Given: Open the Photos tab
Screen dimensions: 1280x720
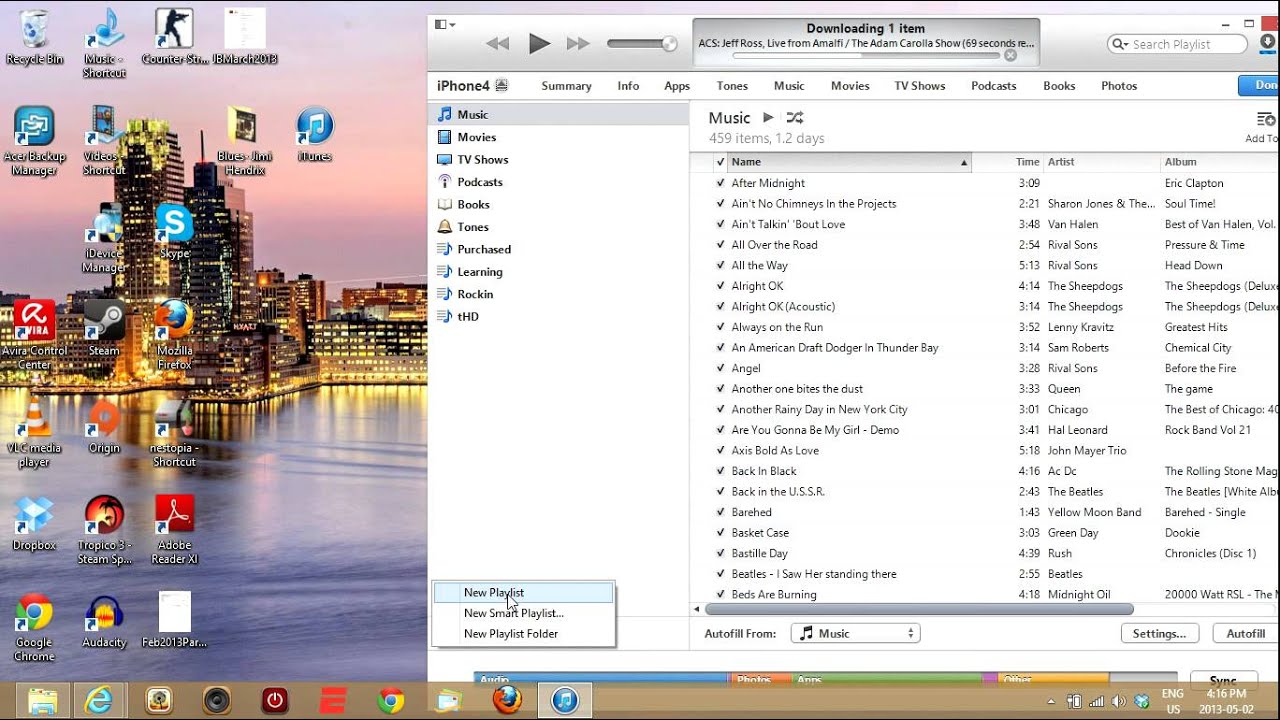Looking at the screenshot, I should [1119, 86].
